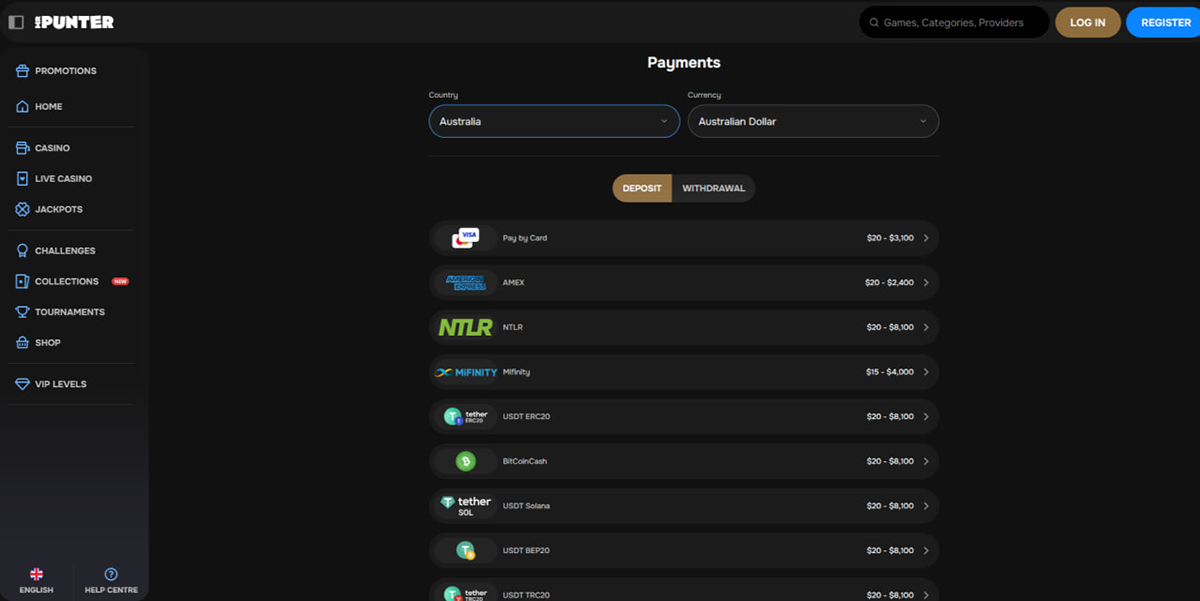This screenshot has width=1200, height=601.
Task: Click the Punter logo
Action: coord(73,22)
